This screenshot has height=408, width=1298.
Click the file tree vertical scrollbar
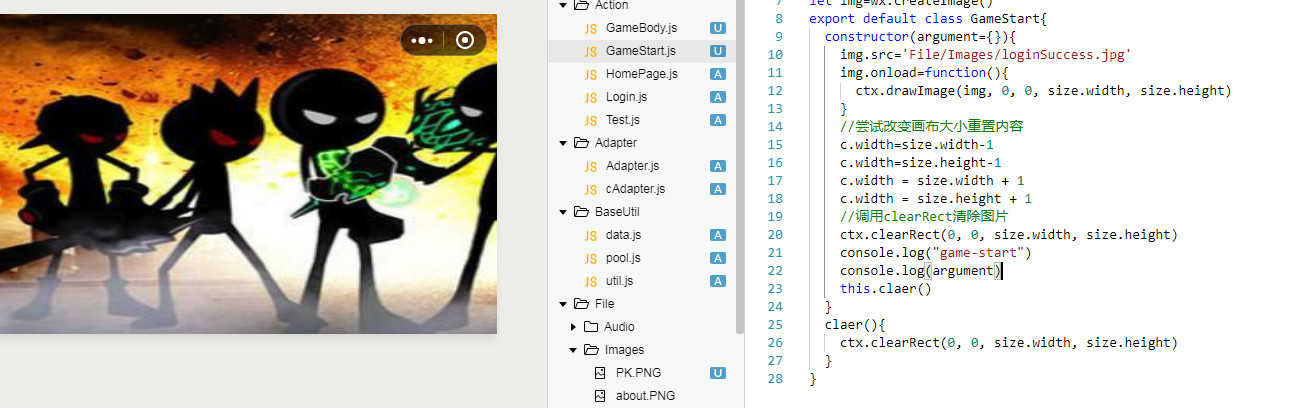pos(740,165)
